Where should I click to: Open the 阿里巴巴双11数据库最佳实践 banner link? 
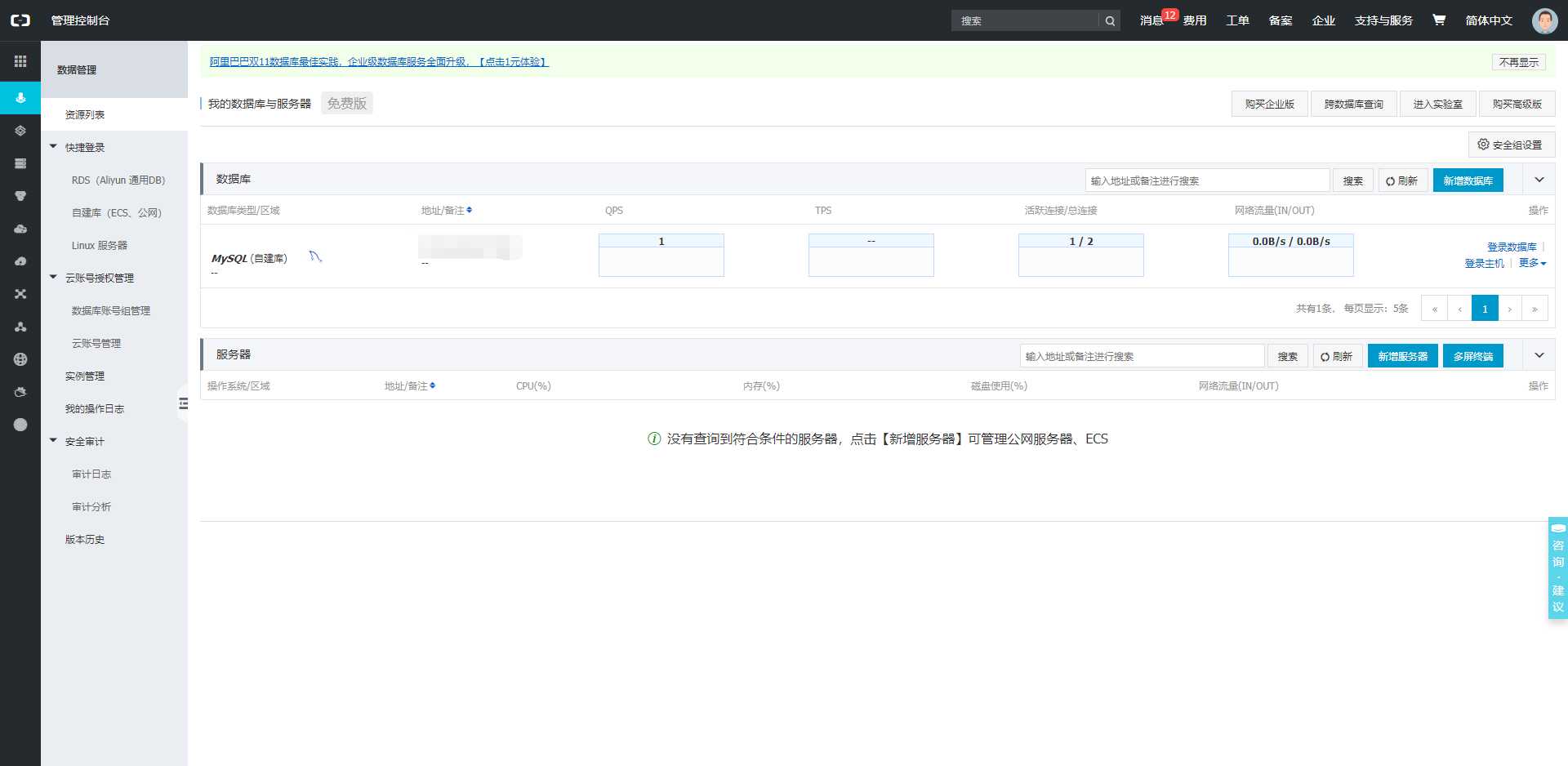(379, 61)
